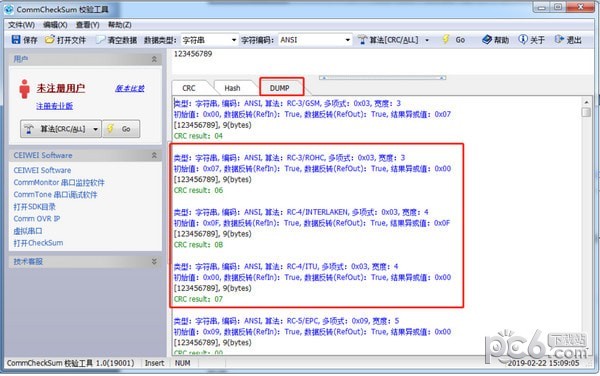This screenshot has width=600, height=376.
Task: Click the line 'CRC result: 07'
Action: click(198, 299)
